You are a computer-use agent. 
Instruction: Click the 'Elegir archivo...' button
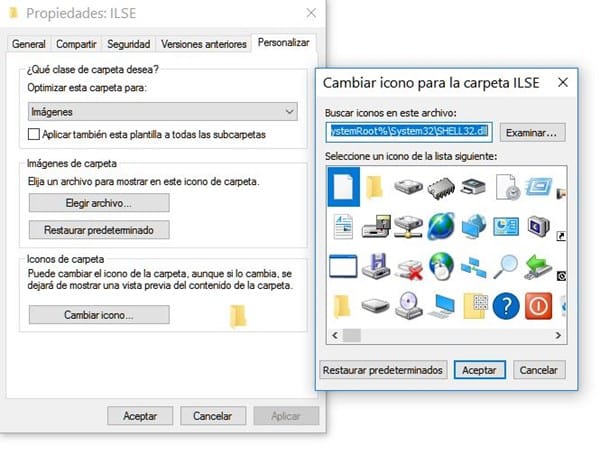pyautogui.click(x=99, y=203)
